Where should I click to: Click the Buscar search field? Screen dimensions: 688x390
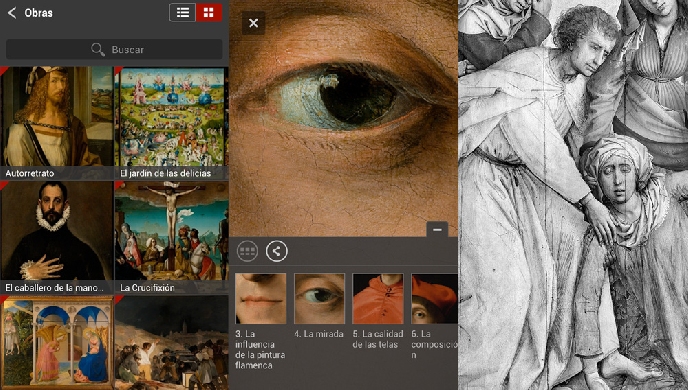[114, 49]
